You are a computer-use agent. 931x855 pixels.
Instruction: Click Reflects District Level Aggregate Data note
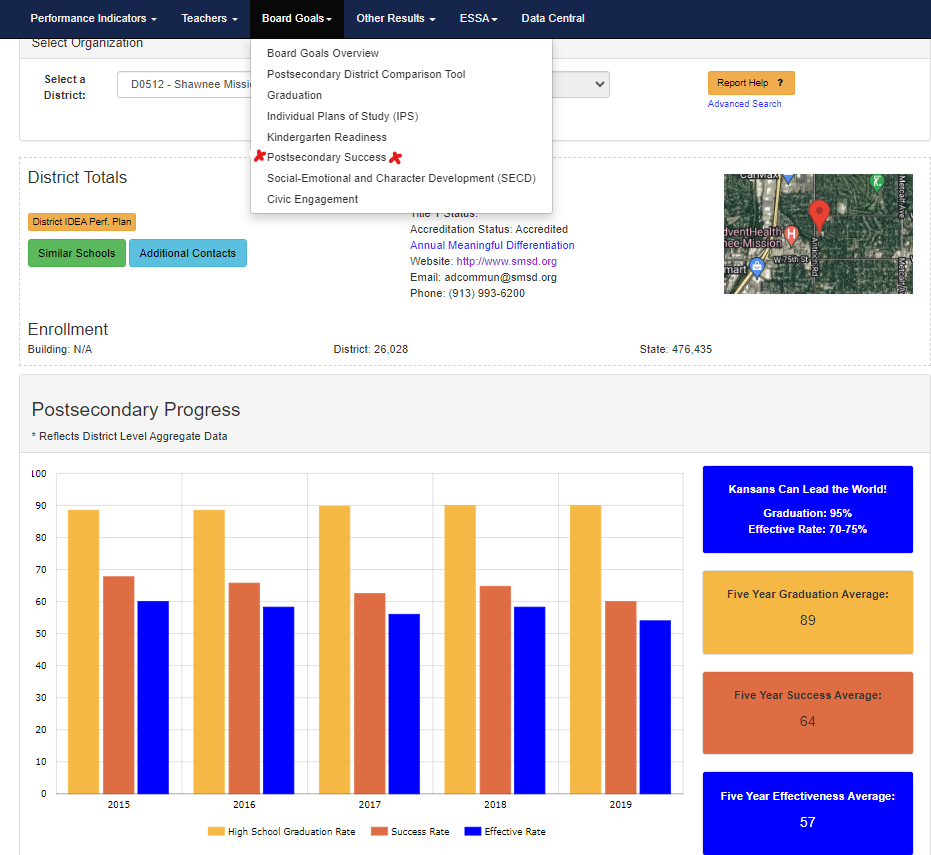coord(129,436)
